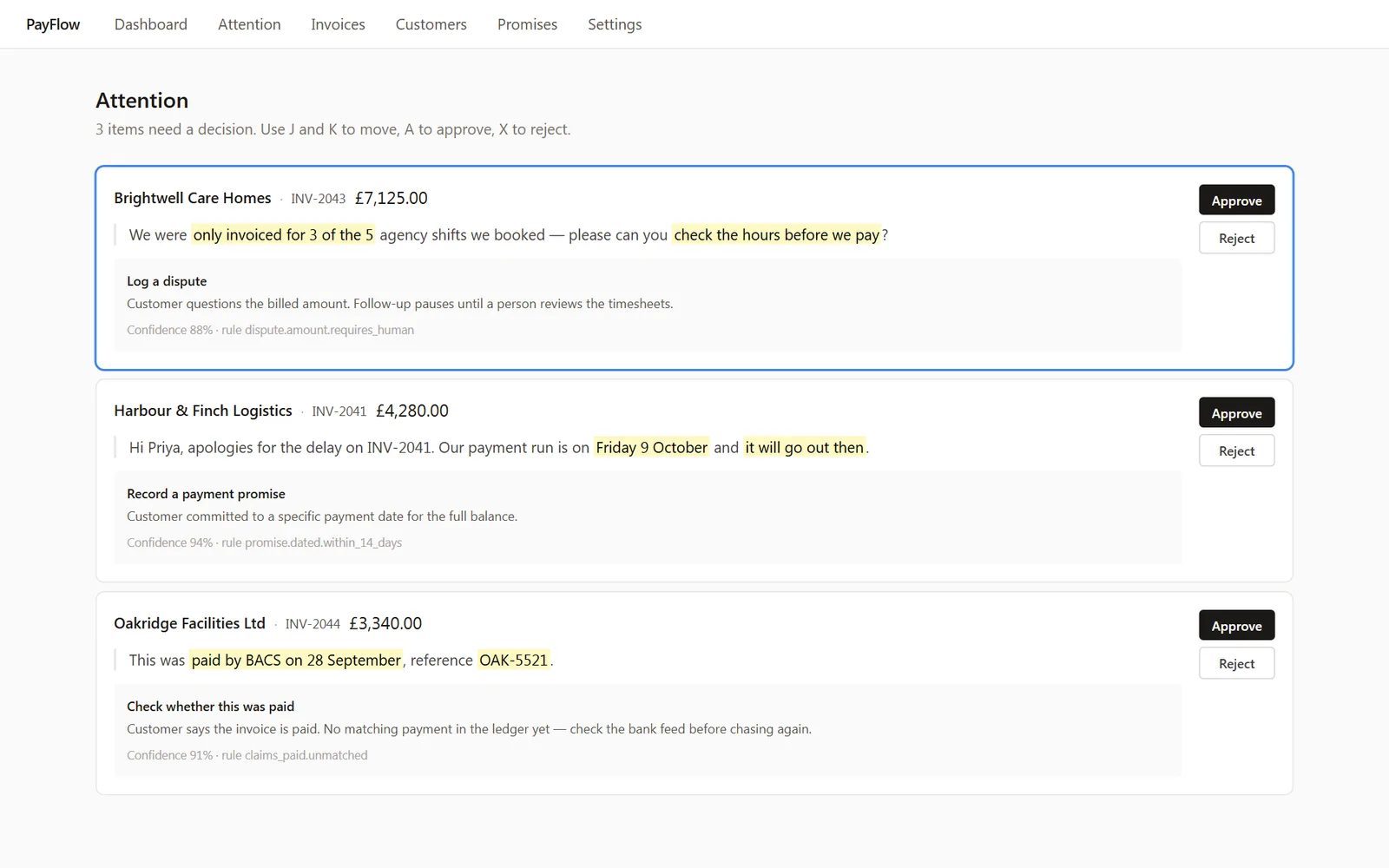Click the amount £7,125.00
The height and width of the screenshot is (868, 1389).
pyautogui.click(x=391, y=198)
